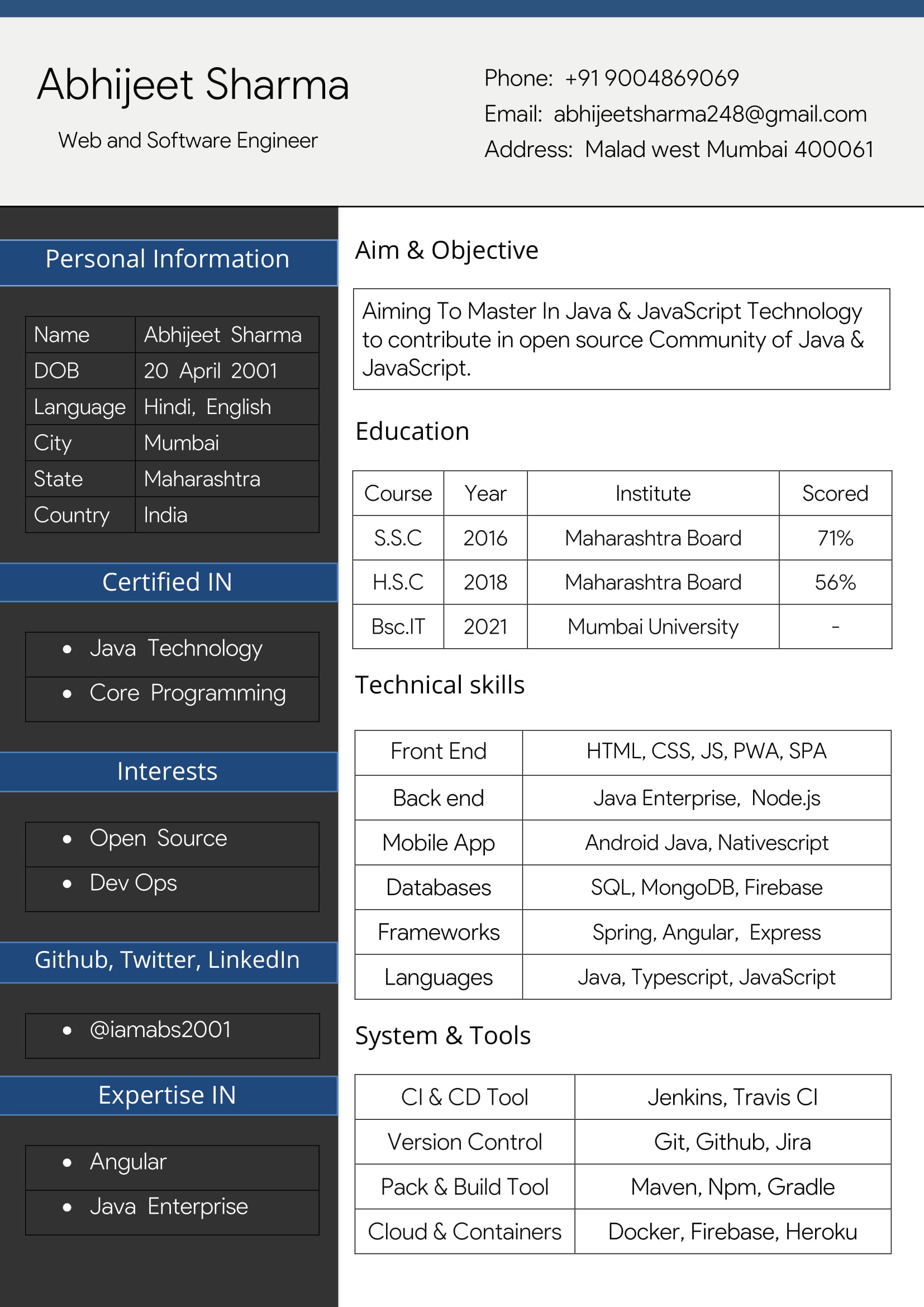Select the 'Java Enterprise, Node.js' cell
This screenshot has height=1307, width=924.
706,798
